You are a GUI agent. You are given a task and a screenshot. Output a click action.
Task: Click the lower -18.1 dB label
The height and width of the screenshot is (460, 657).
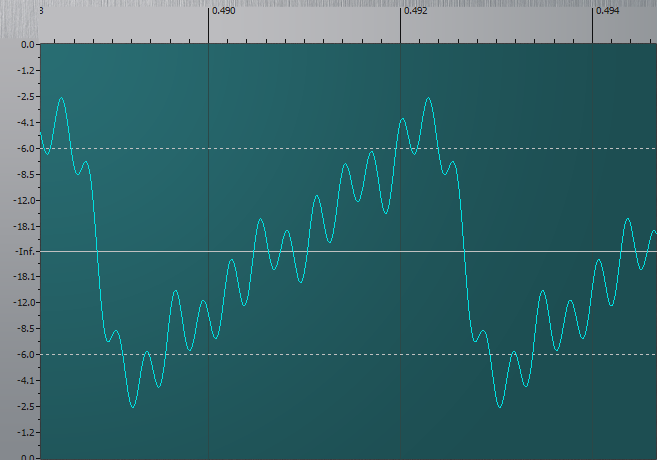(x=24, y=277)
